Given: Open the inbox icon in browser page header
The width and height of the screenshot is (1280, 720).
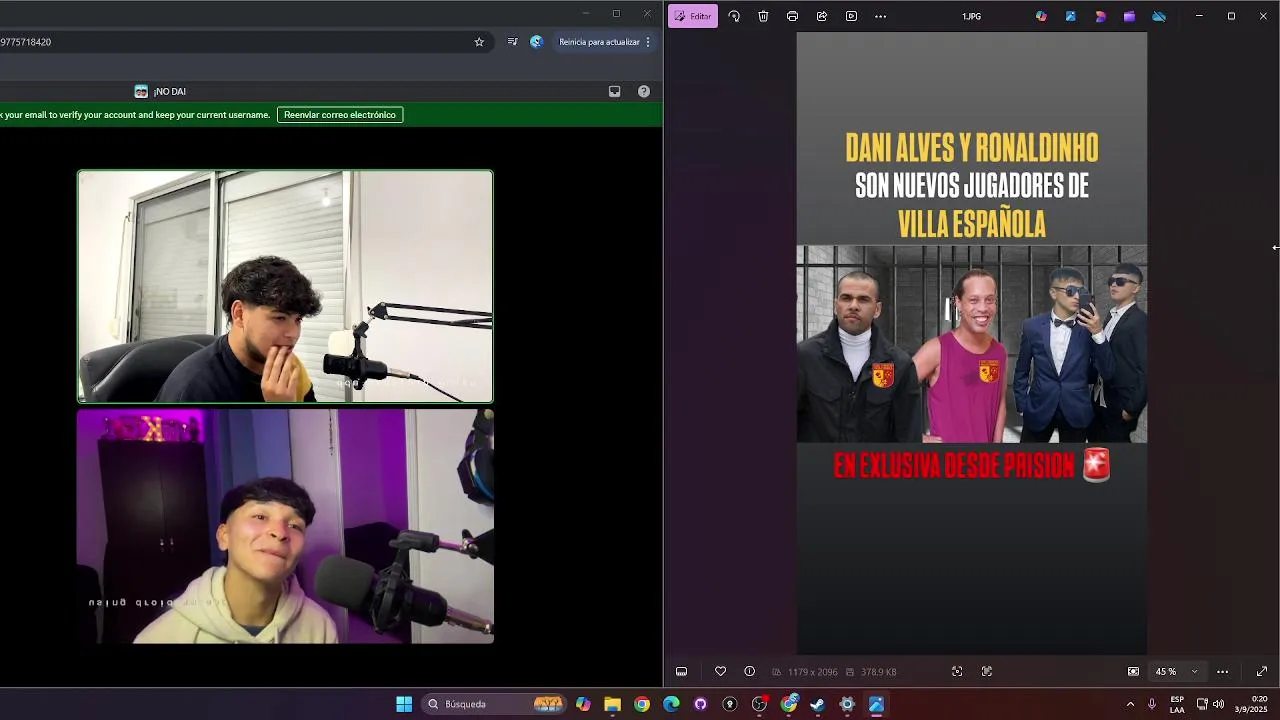Looking at the screenshot, I should 614,91.
